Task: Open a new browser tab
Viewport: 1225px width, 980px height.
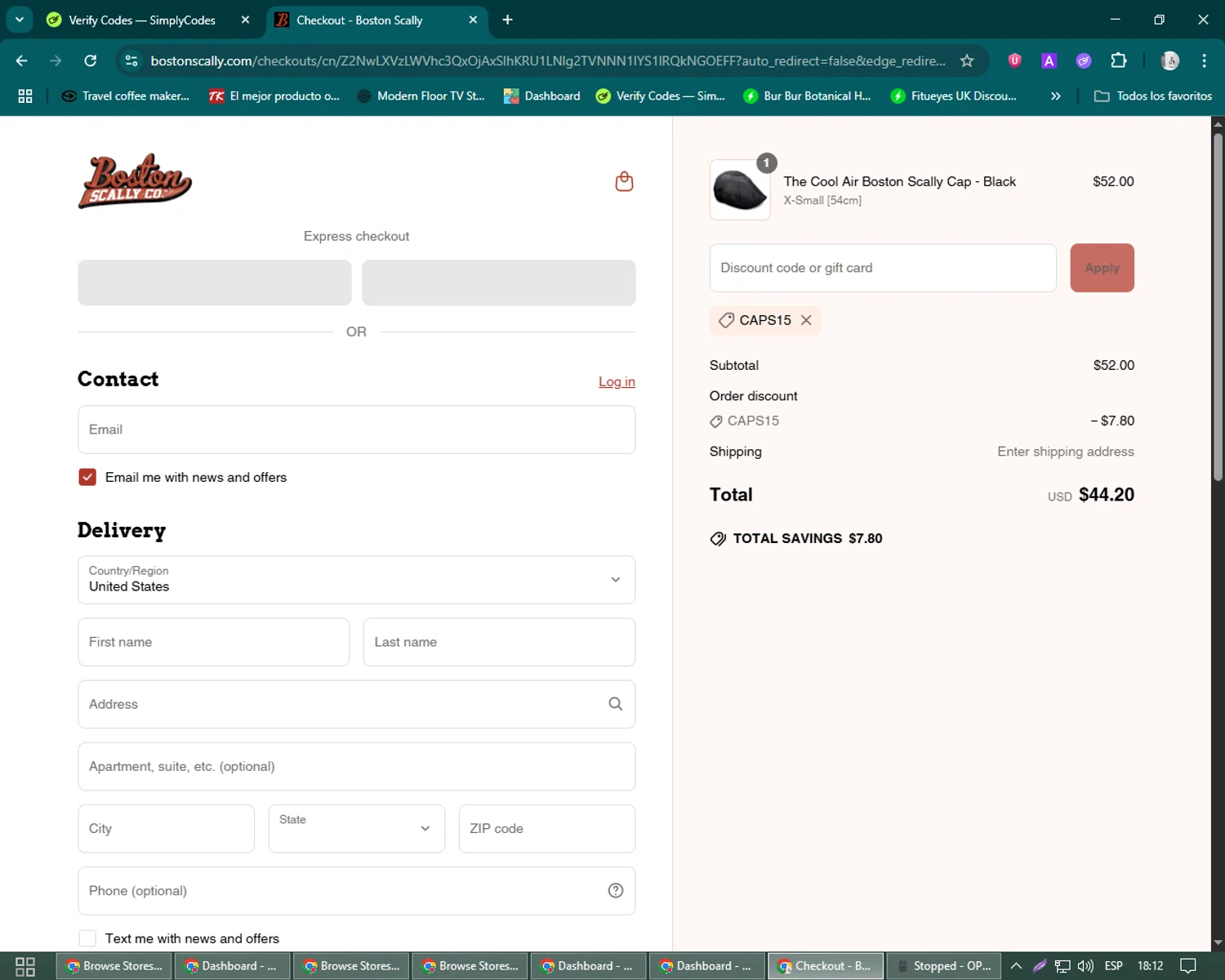Action: coord(507,20)
